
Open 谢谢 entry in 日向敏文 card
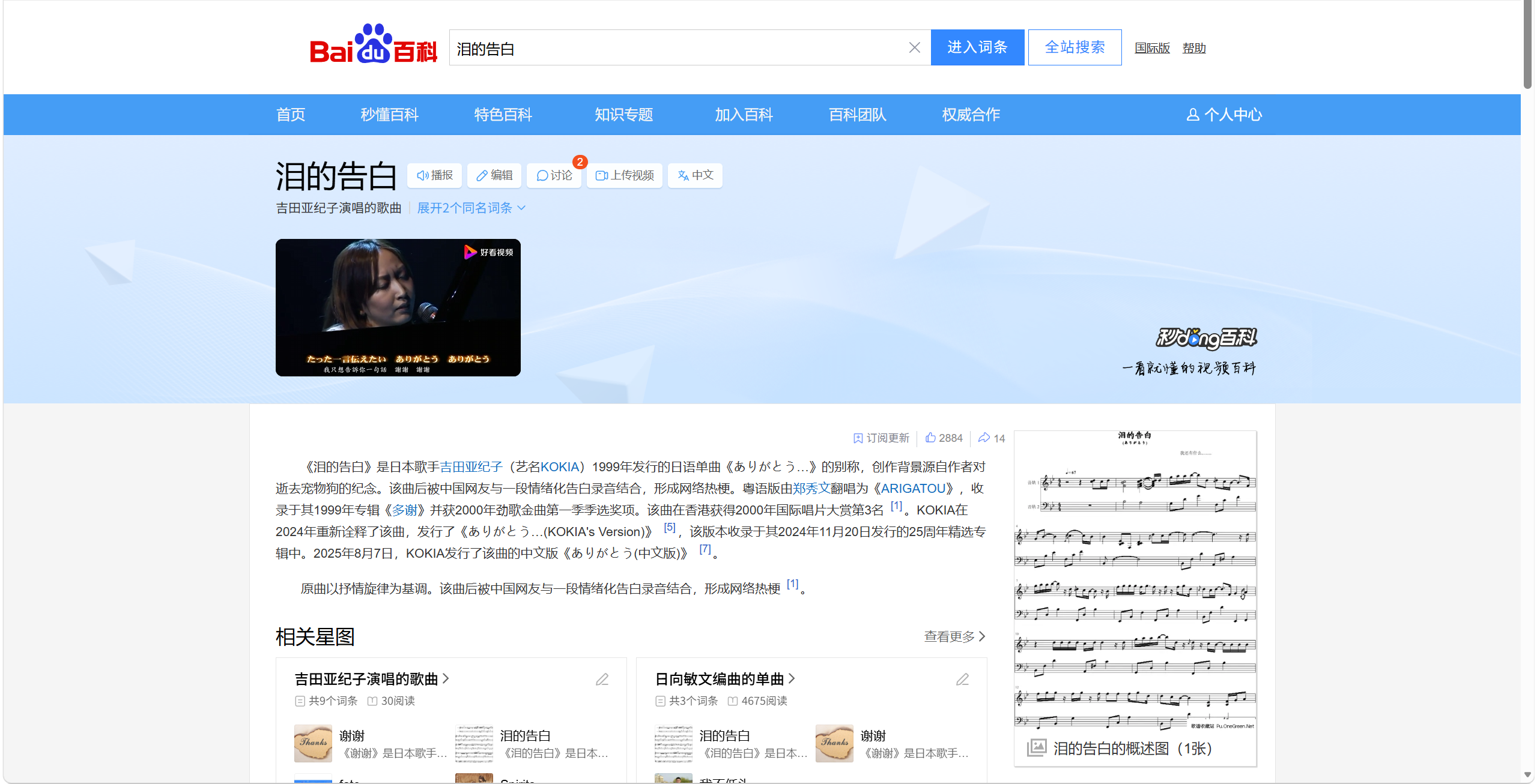point(892,743)
